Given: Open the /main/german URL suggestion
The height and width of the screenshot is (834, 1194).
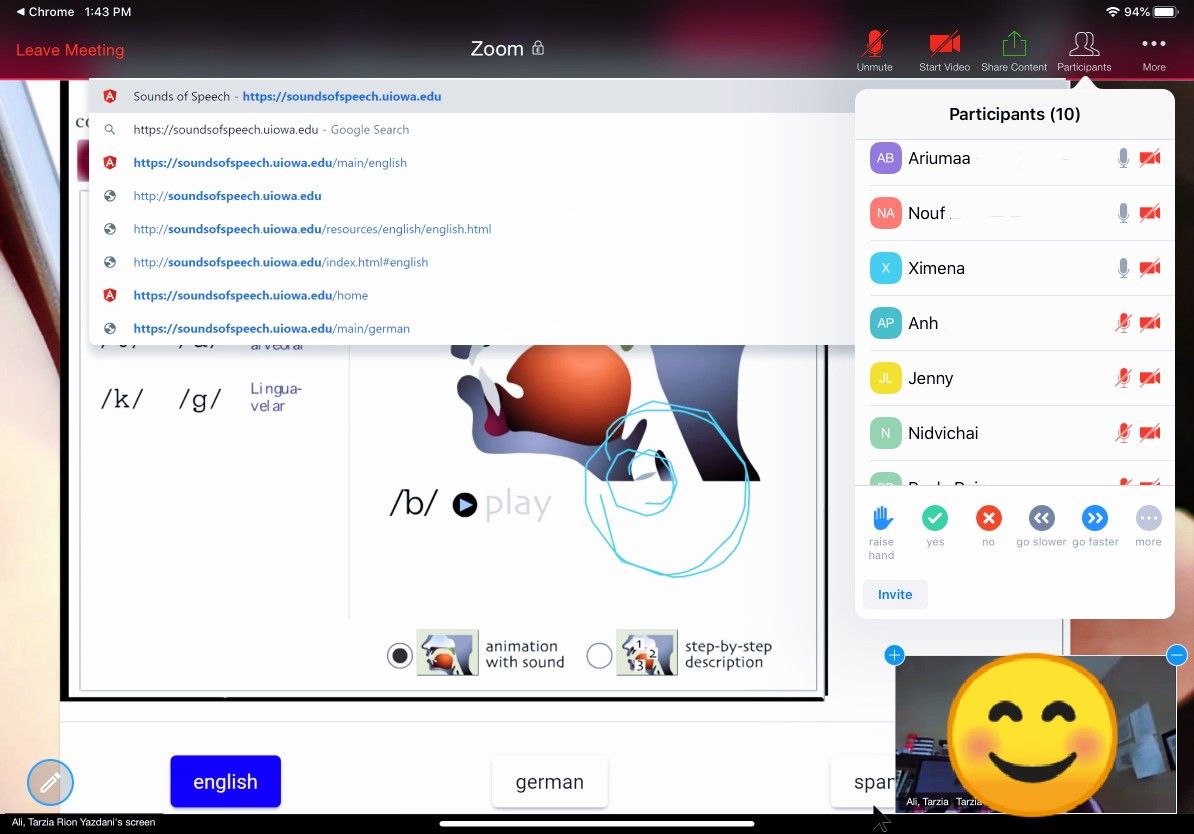Looking at the screenshot, I should tap(472, 328).
